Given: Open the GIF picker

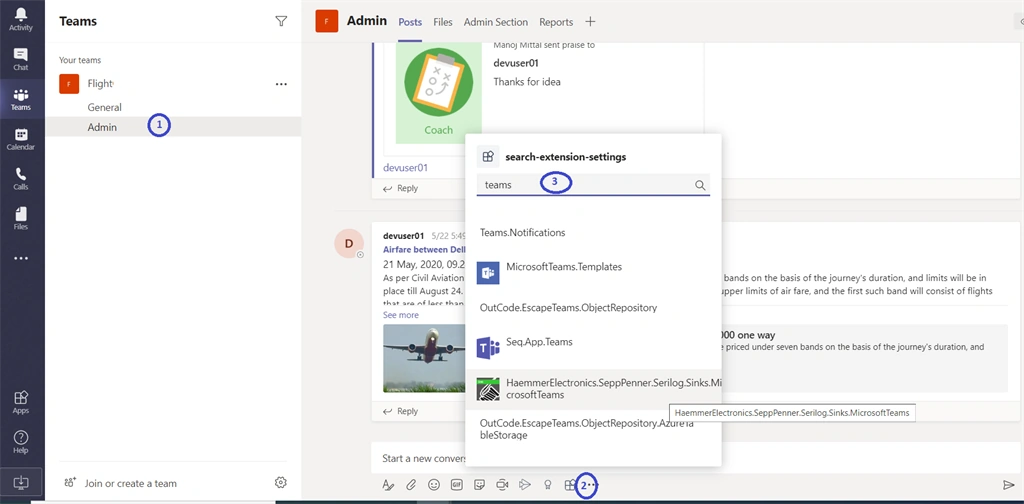Looking at the screenshot, I should click(x=456, y=484).
